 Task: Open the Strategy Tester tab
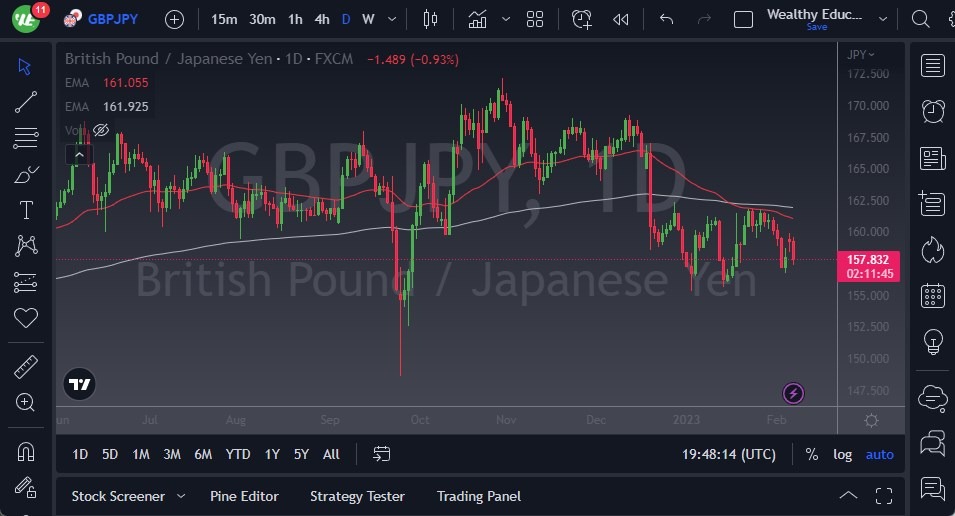coord(357,496)
